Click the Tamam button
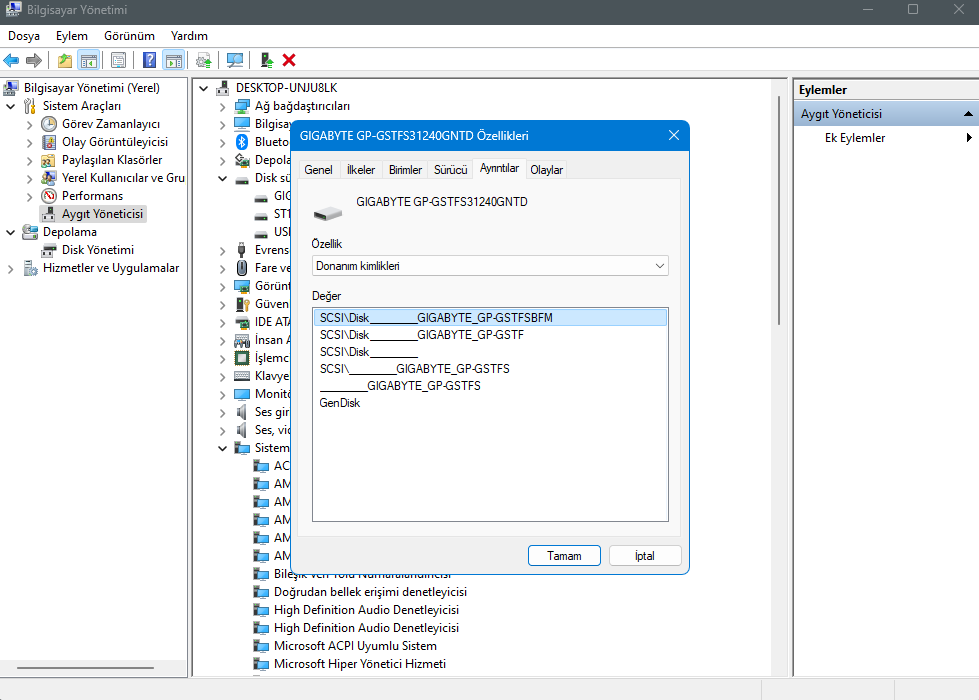Viewport: 979px width, 700px height. (x=564, y=556)
